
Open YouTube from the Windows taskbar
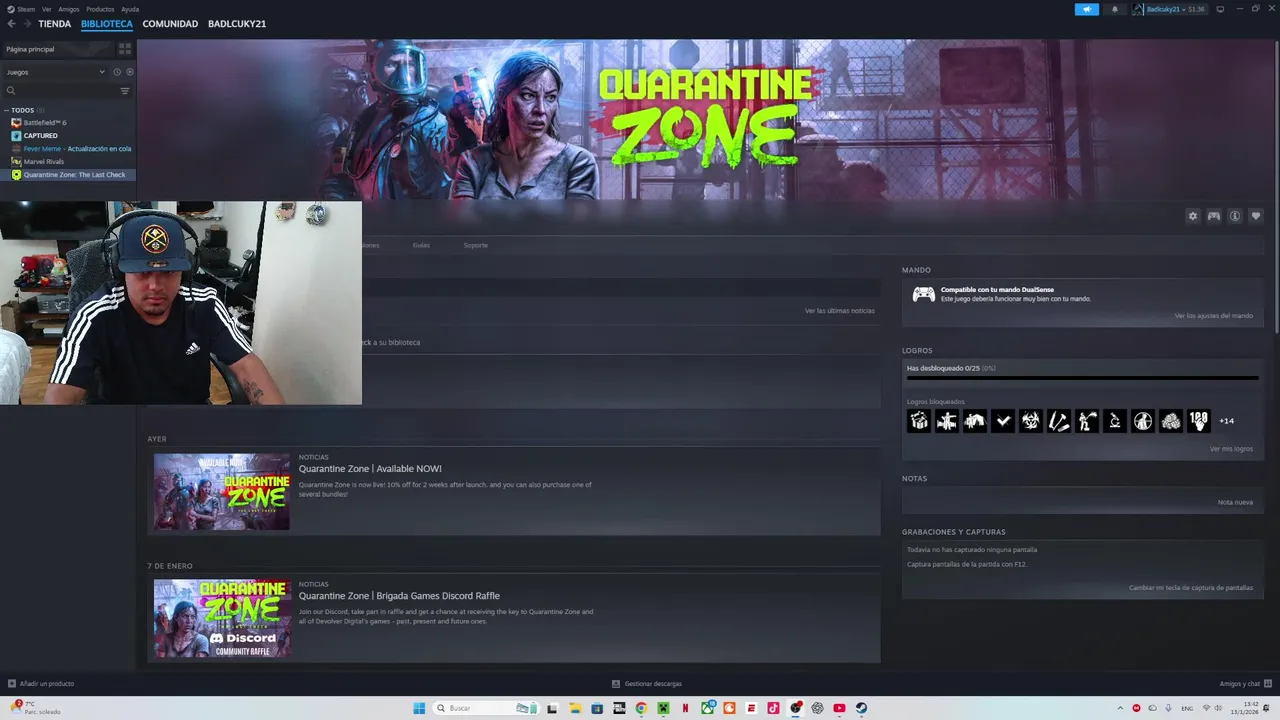point(839,708)
